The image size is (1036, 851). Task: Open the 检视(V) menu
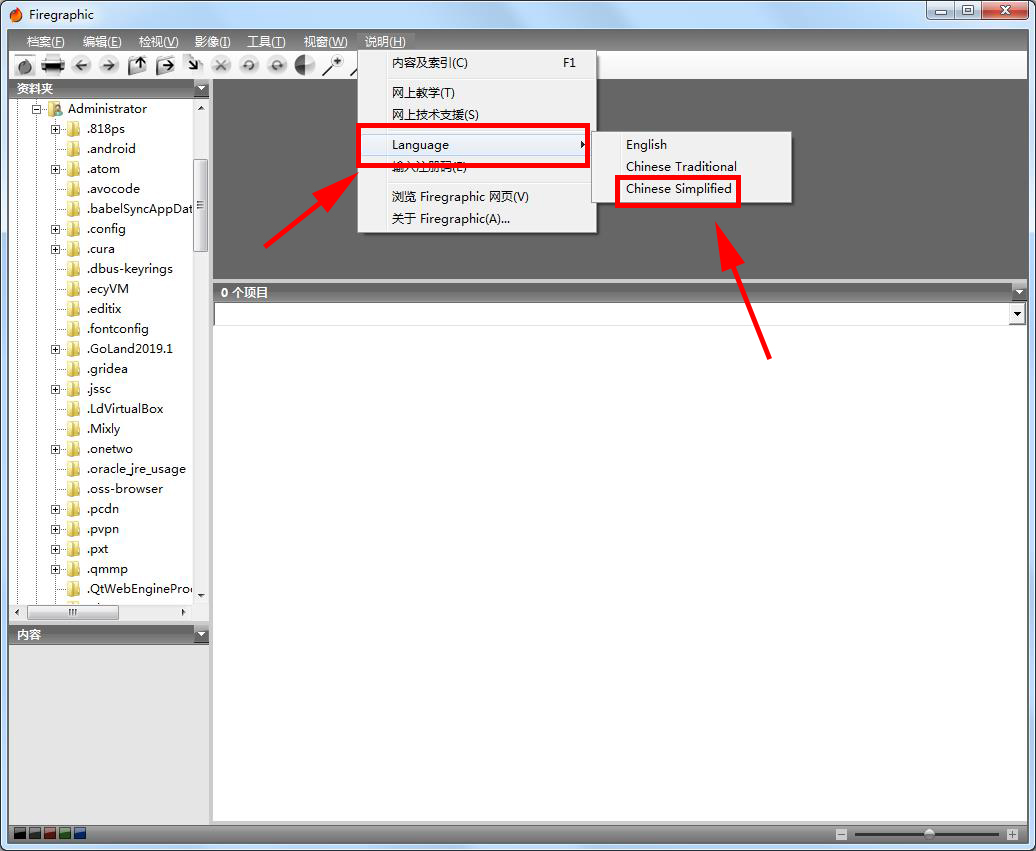(159, 42)
